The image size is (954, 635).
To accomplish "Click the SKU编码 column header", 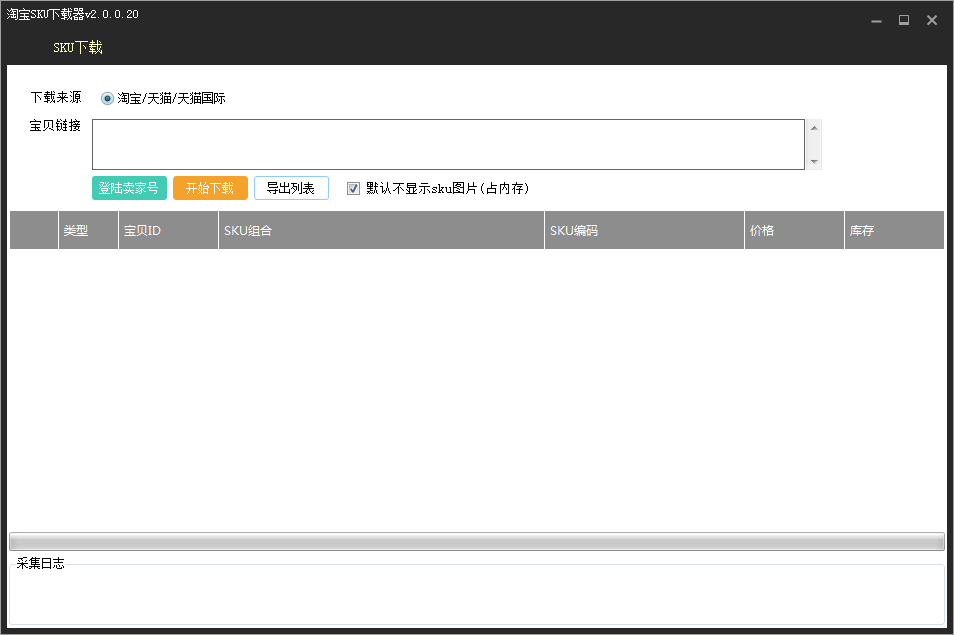I will 645,231.
